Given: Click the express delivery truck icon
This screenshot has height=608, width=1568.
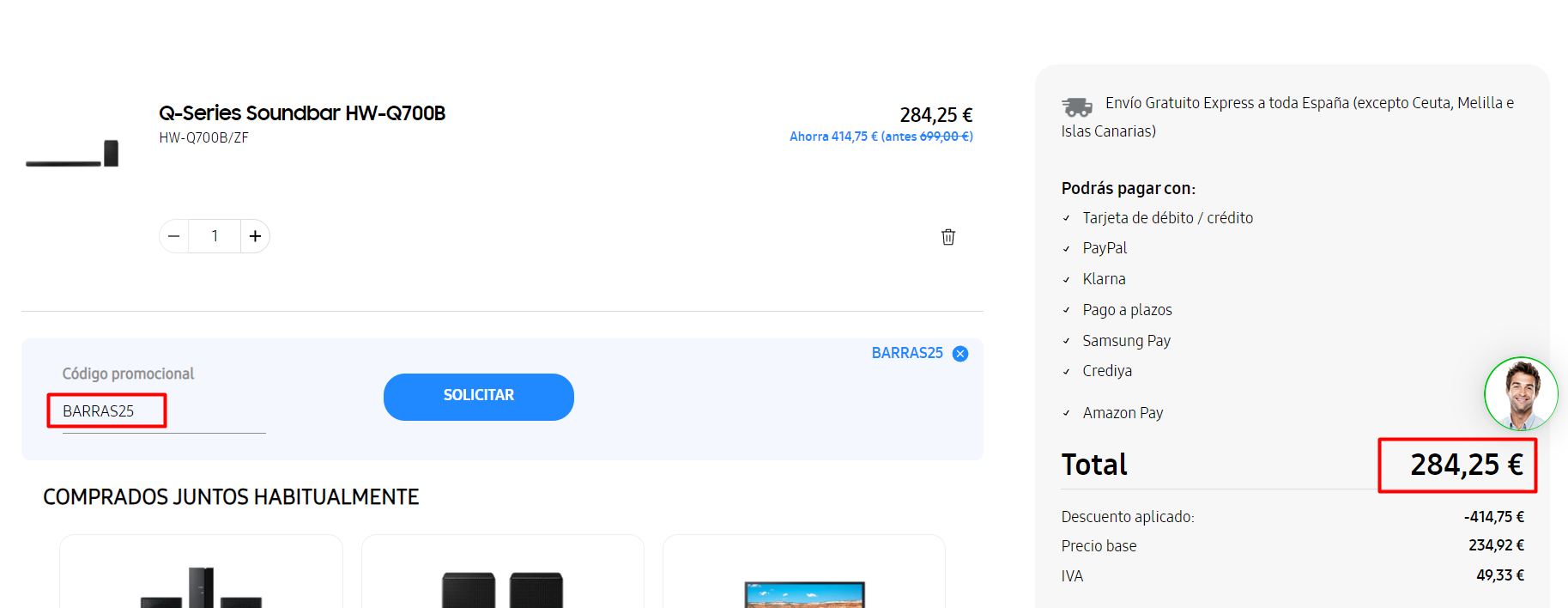Looking at the screenshot, I should tap(1077, 106).
